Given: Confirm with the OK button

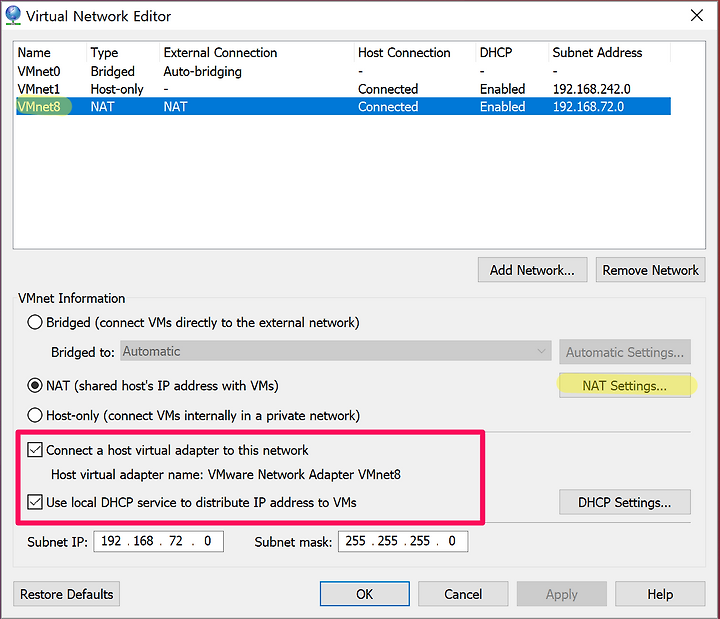Looking at the screenshot, I should click(365, 594).
